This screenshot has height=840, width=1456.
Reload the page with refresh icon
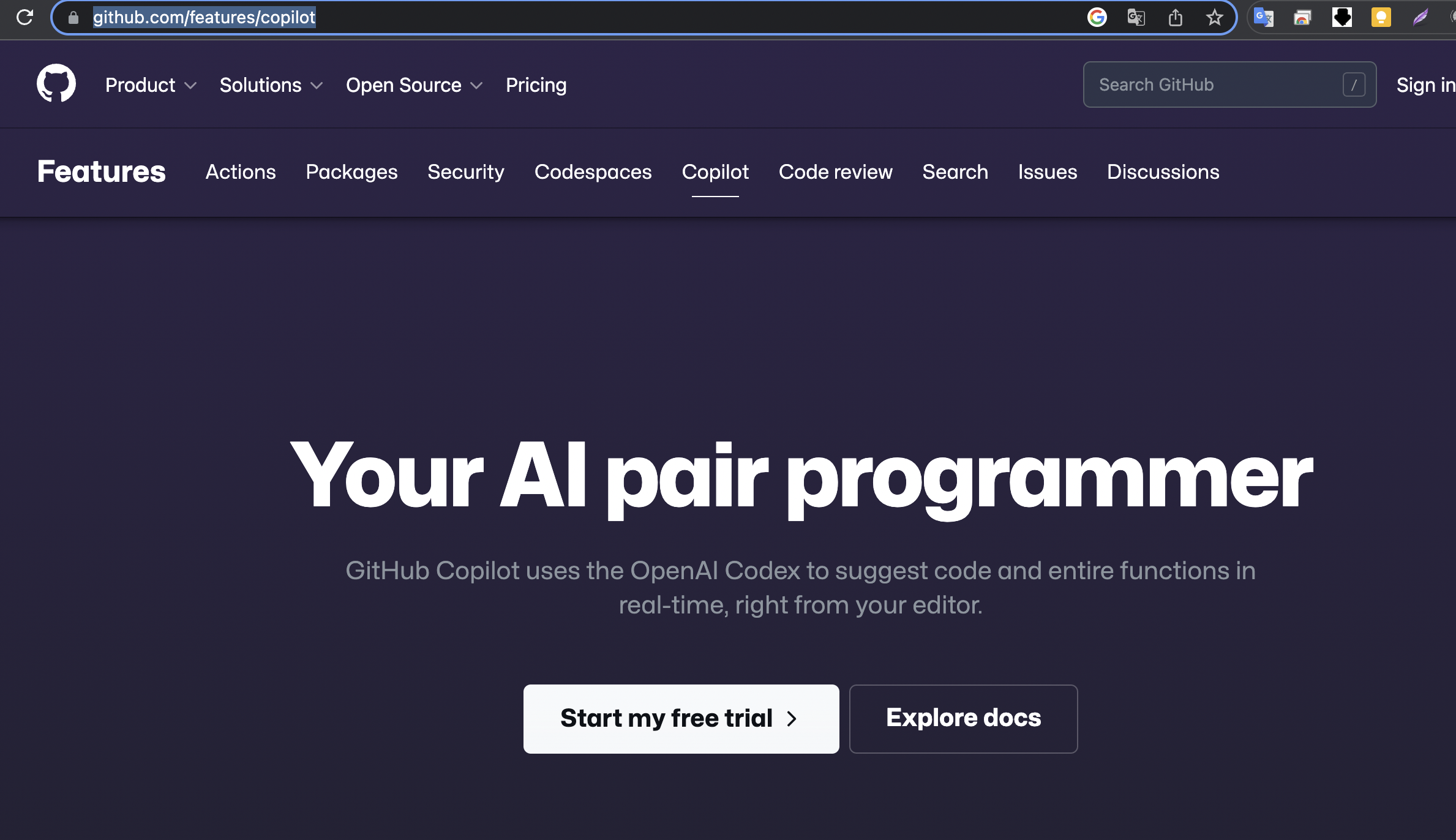24,17
